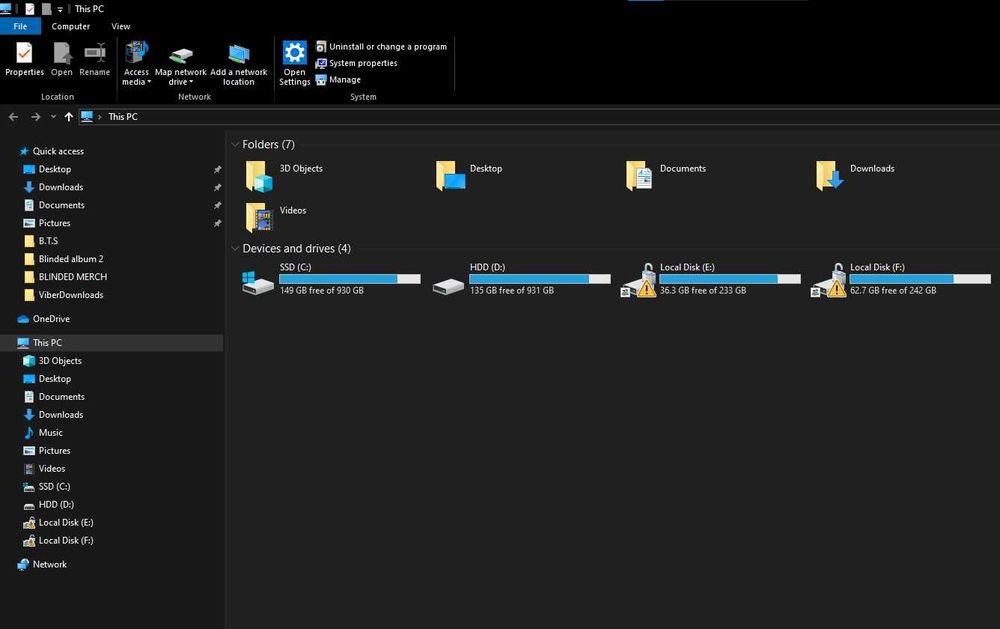Open the BLINDED MERCH folder
Image resolution: width=1000 pixels, height=629 pixels.
pos(72,276)
